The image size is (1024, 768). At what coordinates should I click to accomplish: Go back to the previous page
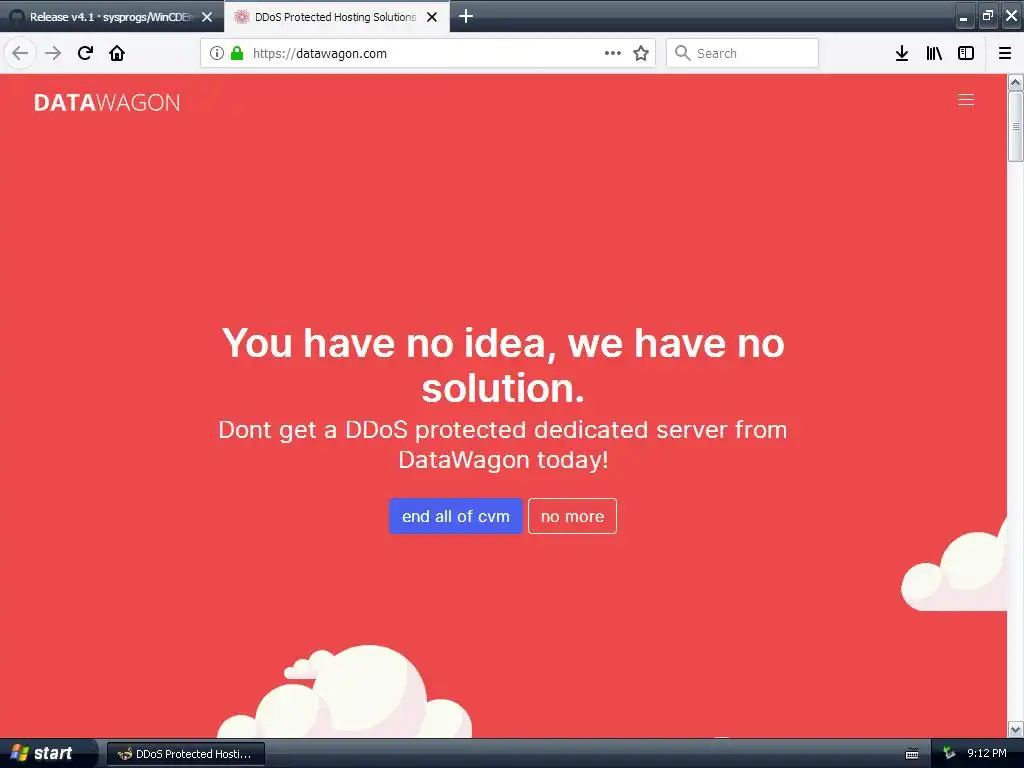pyautogui.click(x=20, y=53)
